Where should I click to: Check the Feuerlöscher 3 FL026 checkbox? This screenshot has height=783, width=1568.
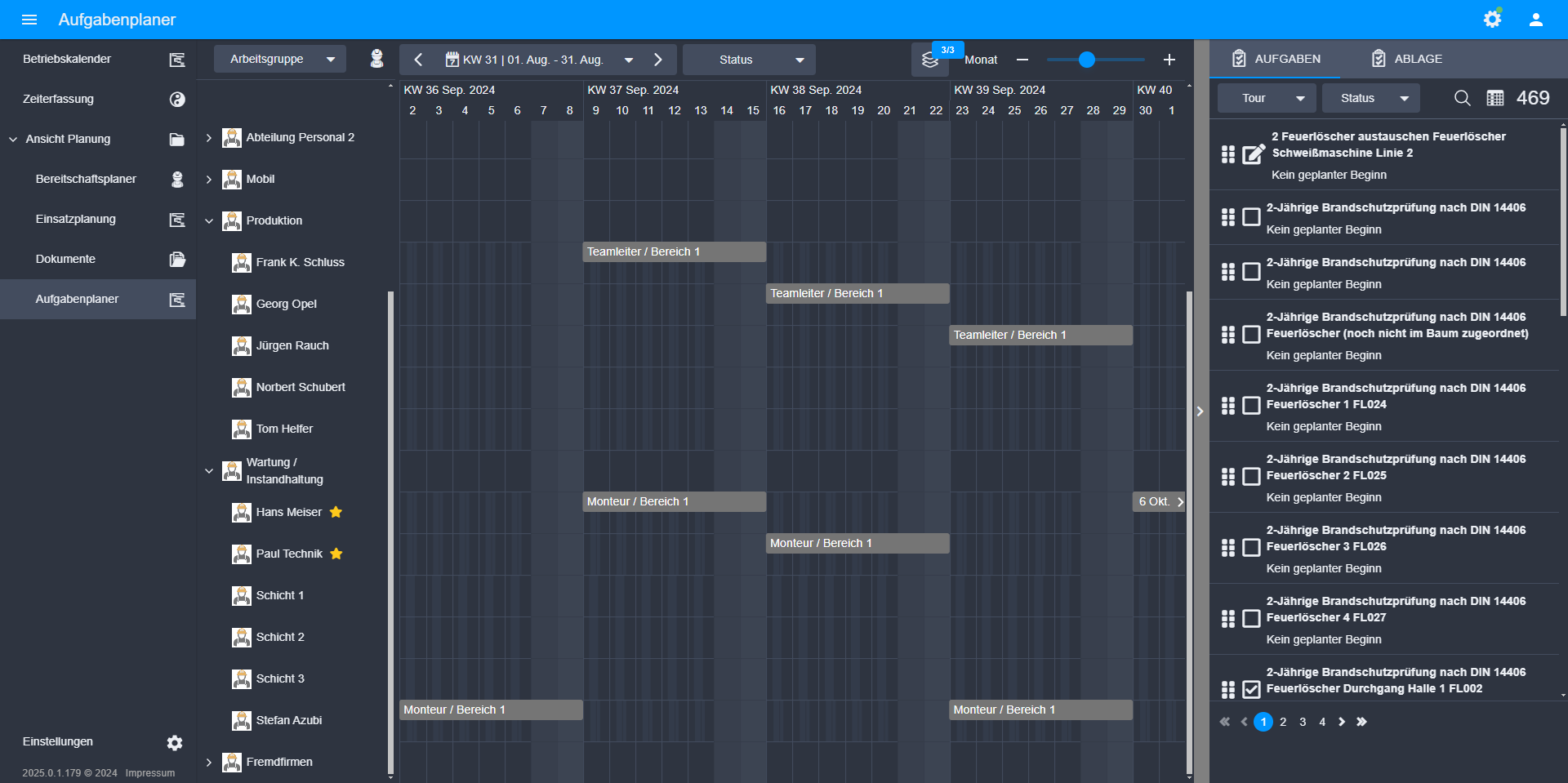click(x=1251, y=548)
